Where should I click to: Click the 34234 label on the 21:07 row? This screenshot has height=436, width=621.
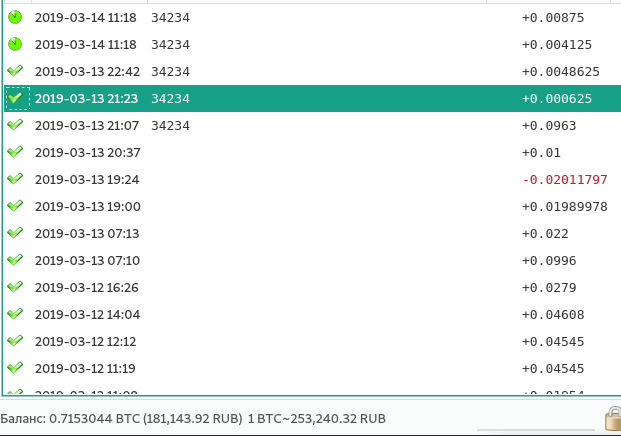pos(170,125)
